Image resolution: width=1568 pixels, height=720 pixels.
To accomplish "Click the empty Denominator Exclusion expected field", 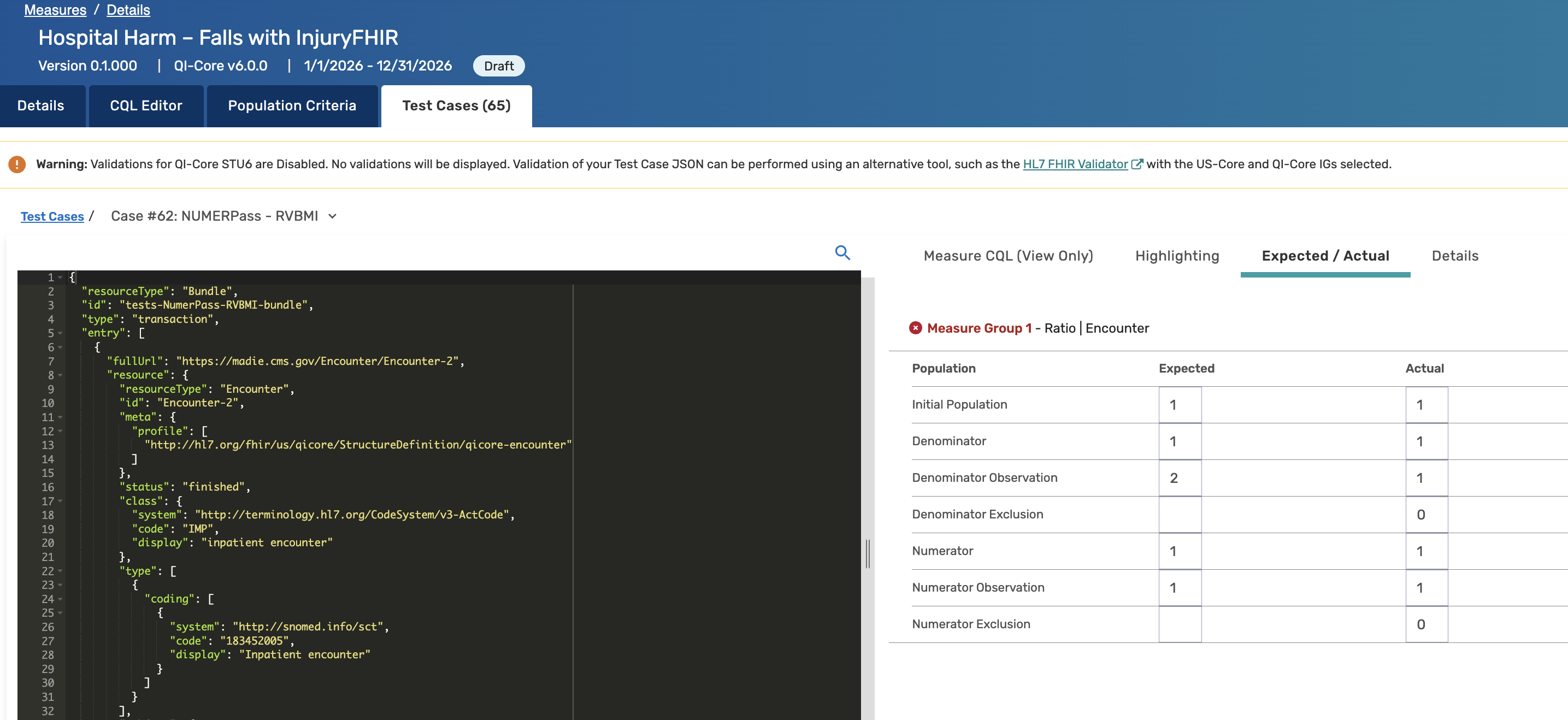I will [x=1180, y=515].
